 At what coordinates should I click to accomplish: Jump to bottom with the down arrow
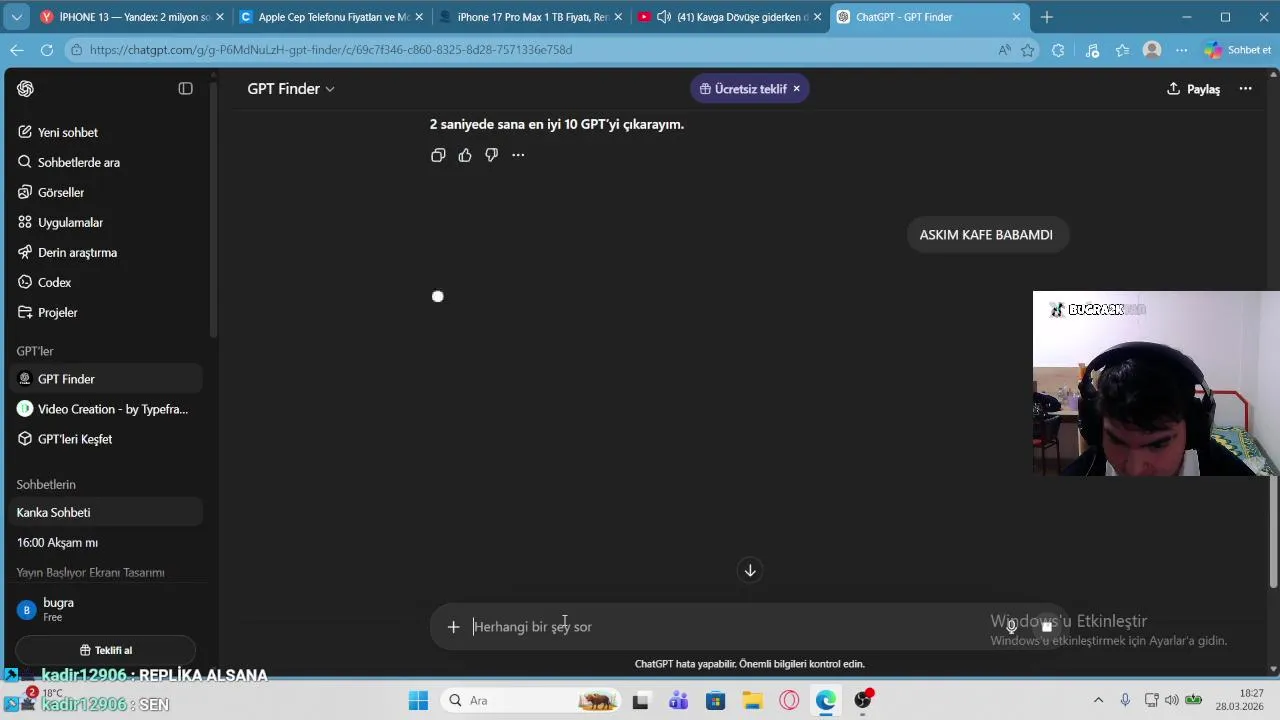click(750, 570)
